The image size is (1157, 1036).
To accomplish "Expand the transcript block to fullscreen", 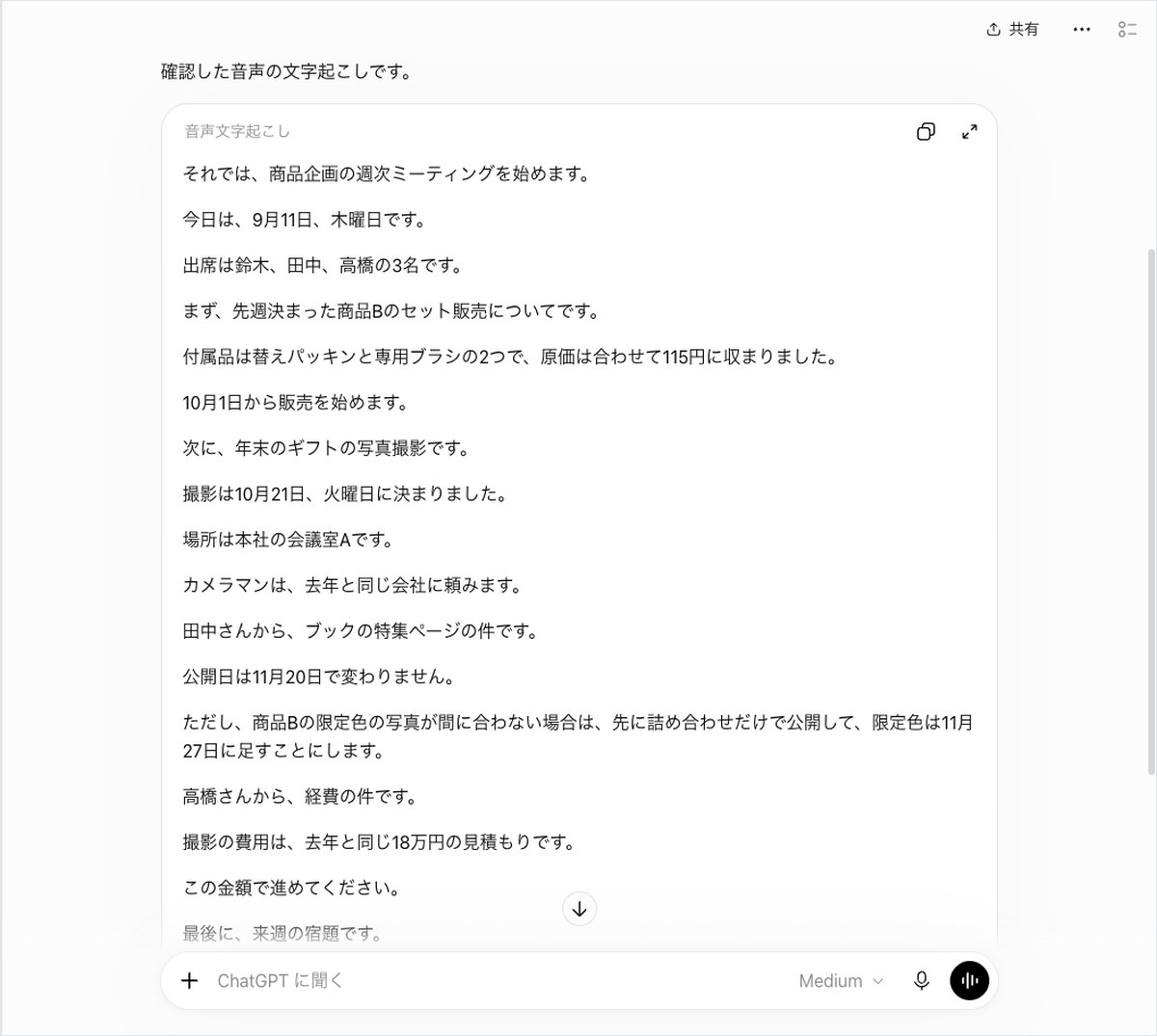I will click(x=970, y=132).
